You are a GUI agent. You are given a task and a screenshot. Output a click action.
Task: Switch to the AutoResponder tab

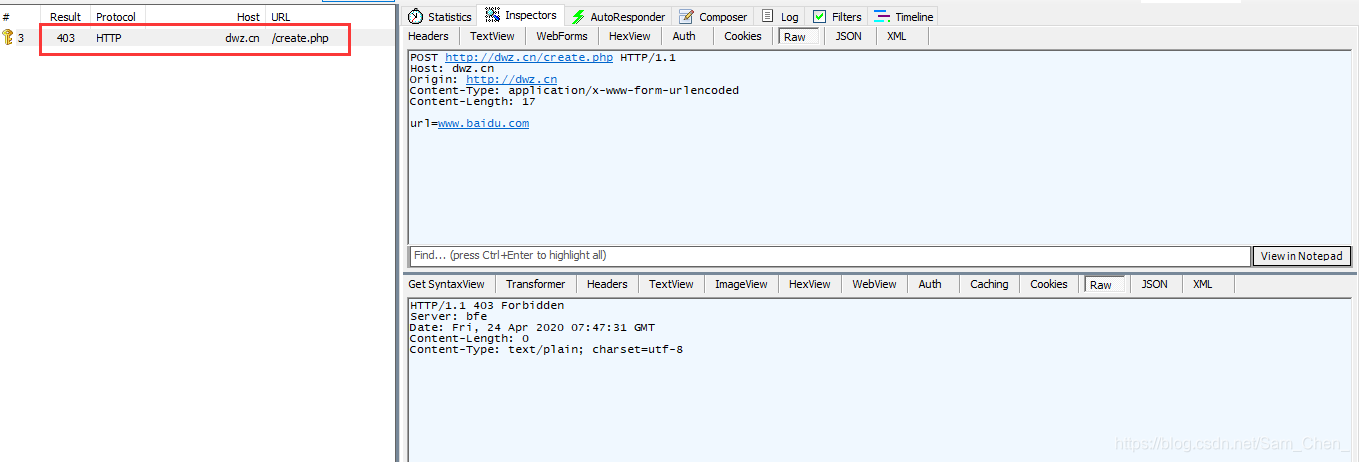point(617,17)
